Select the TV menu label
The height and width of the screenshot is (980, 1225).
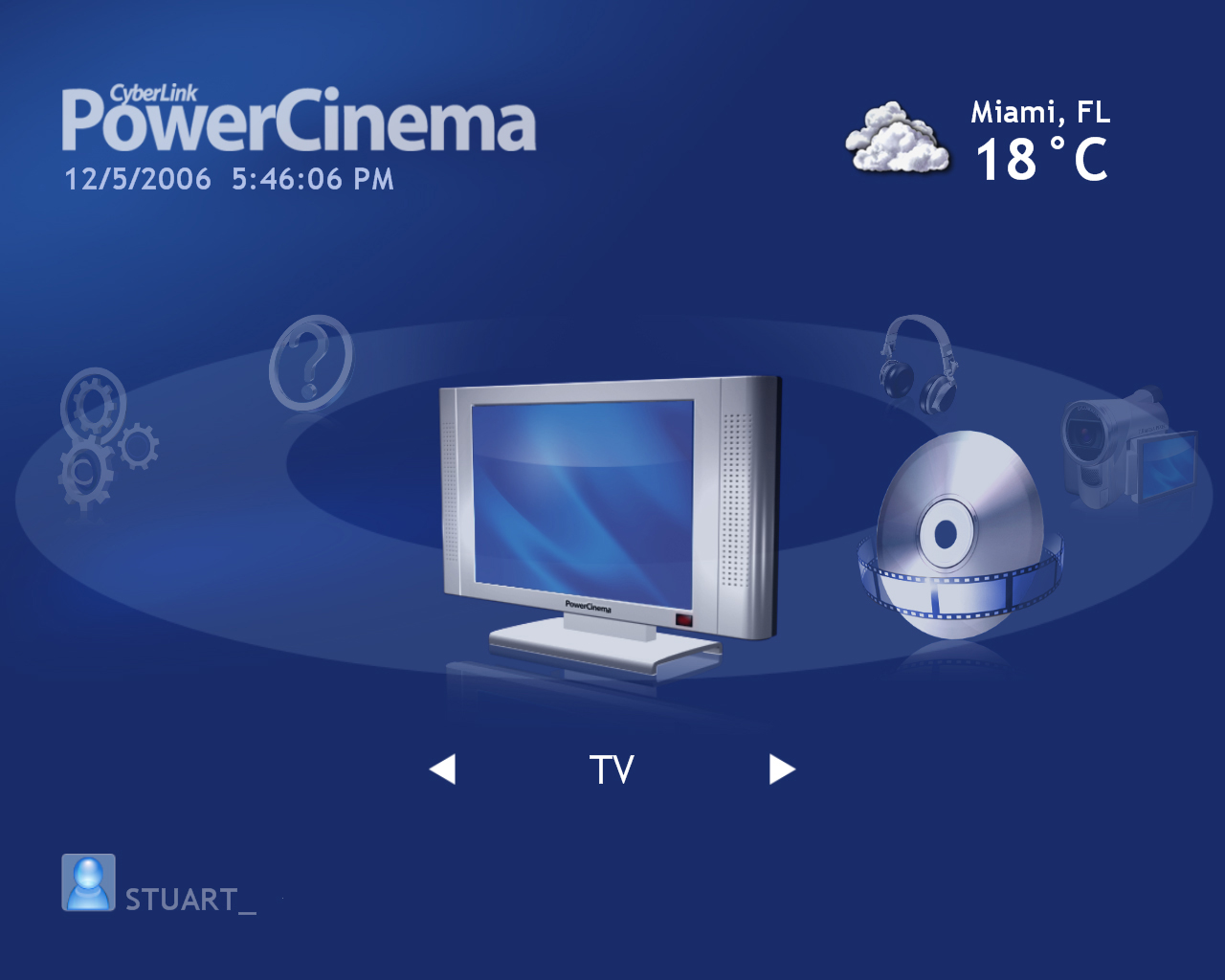[612, 769]
